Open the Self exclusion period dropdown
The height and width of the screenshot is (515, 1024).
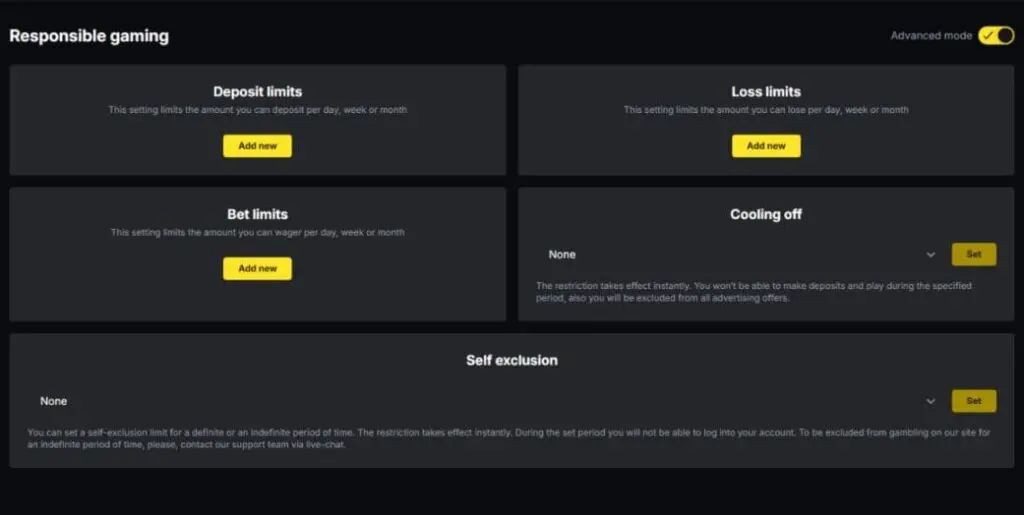[480, 401]
